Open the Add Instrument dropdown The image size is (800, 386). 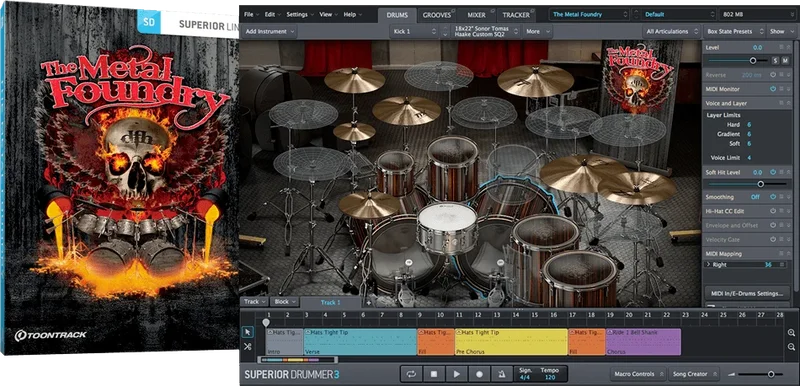[269, 32]
